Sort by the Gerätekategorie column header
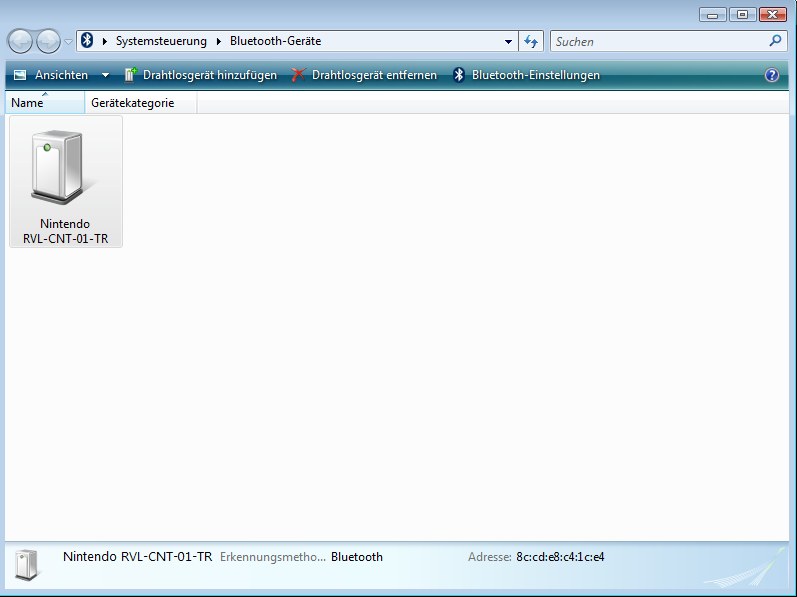This screenshot has width=797, height=597. (141, 103)
